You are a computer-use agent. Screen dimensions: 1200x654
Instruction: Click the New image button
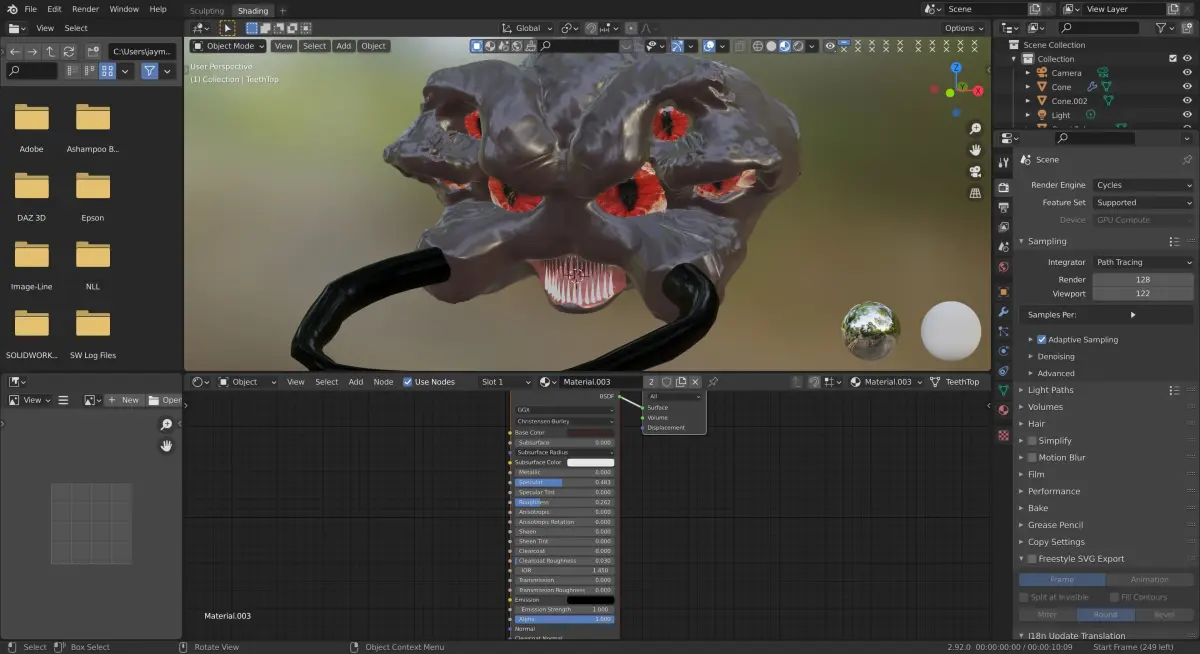point(124,400)
